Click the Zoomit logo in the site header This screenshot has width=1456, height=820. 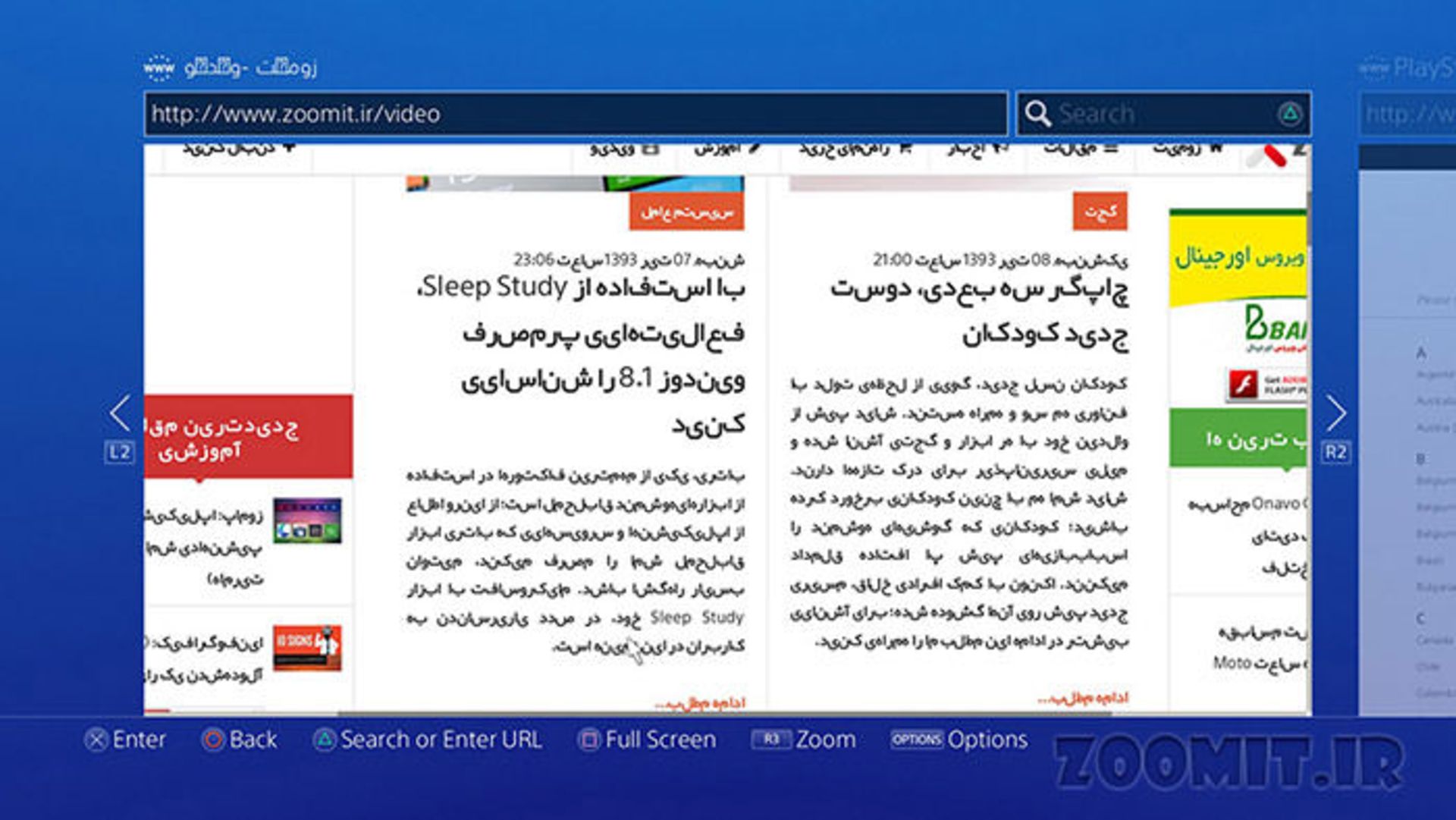1276,155
